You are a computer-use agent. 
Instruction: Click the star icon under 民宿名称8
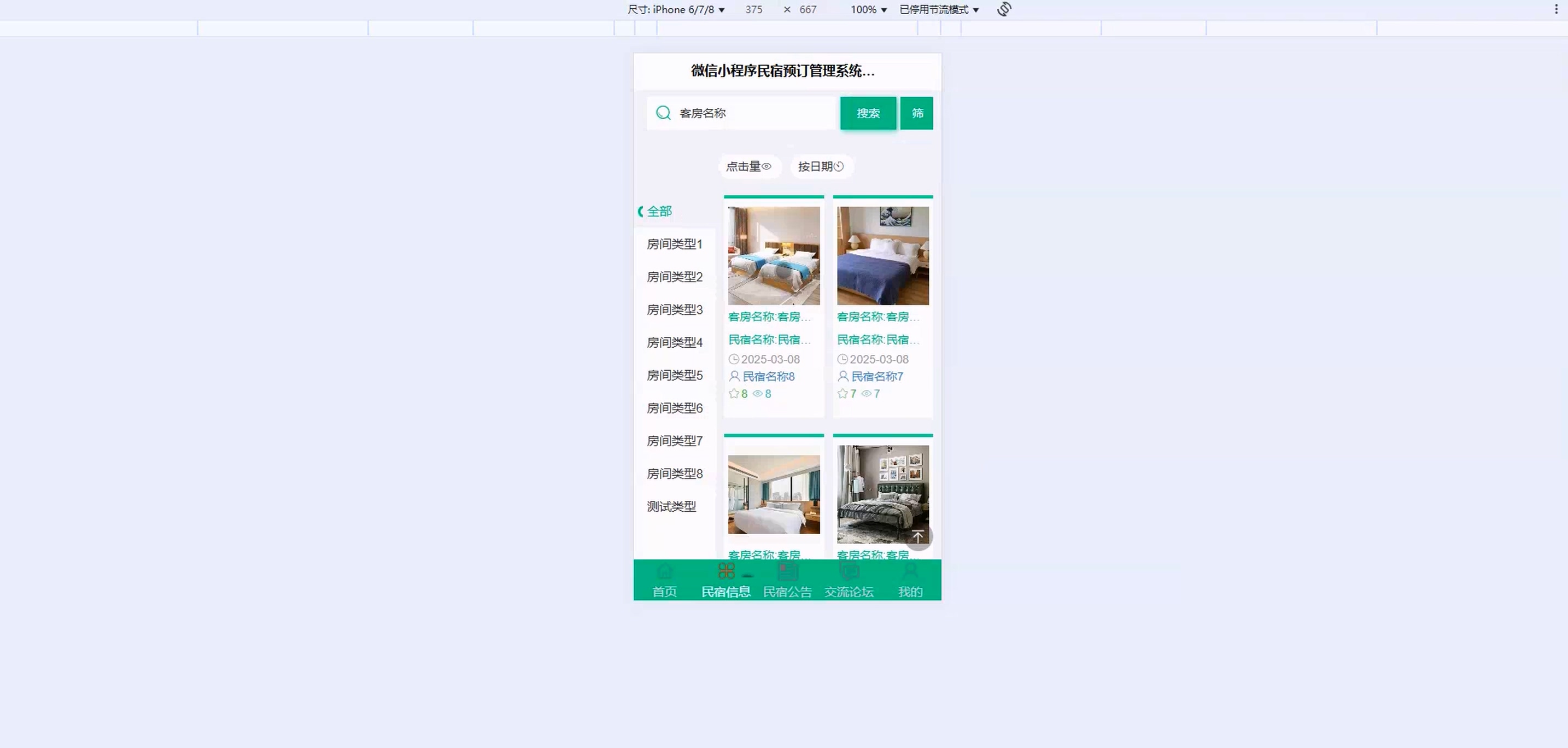(734, 394)
